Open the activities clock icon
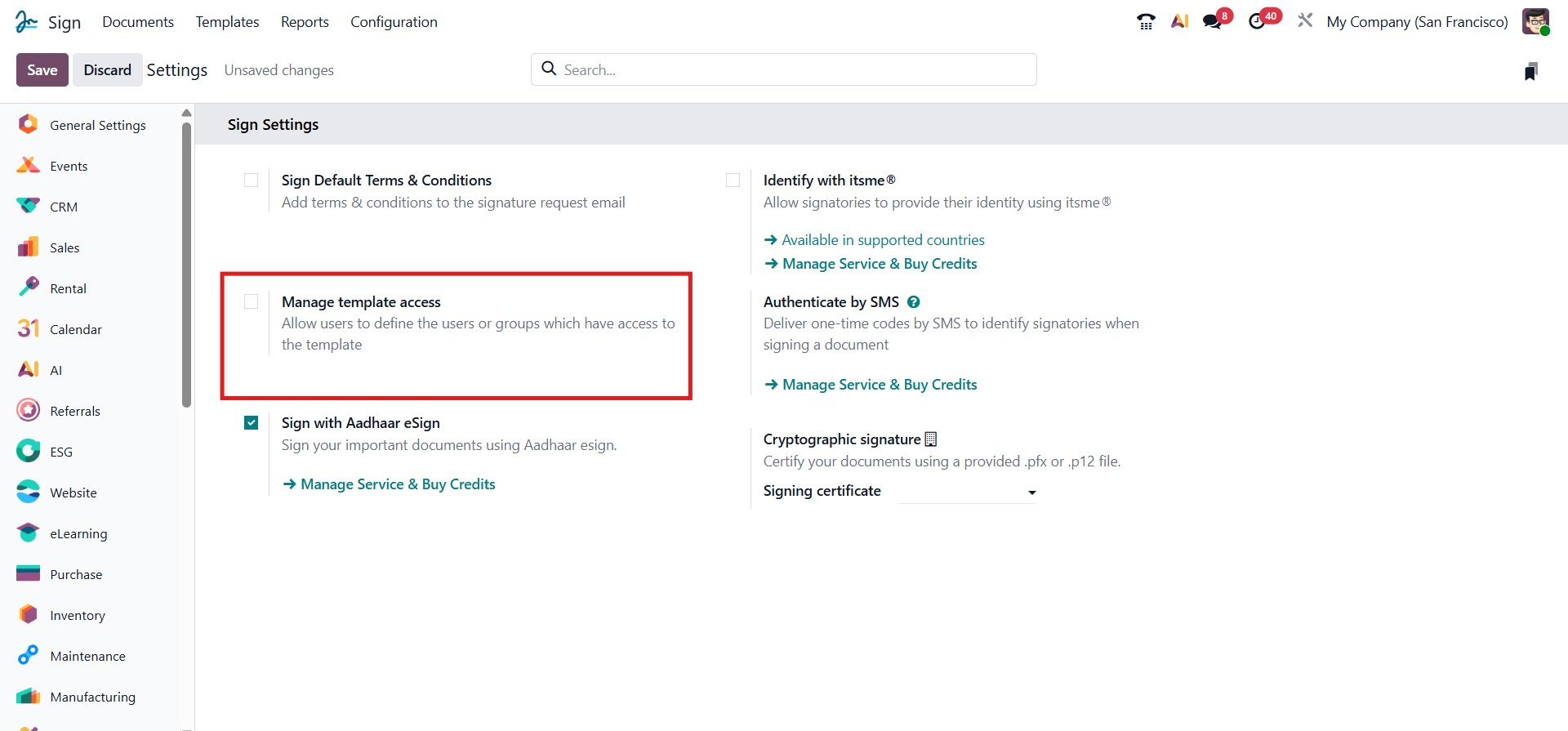 tap(1258, 22)
